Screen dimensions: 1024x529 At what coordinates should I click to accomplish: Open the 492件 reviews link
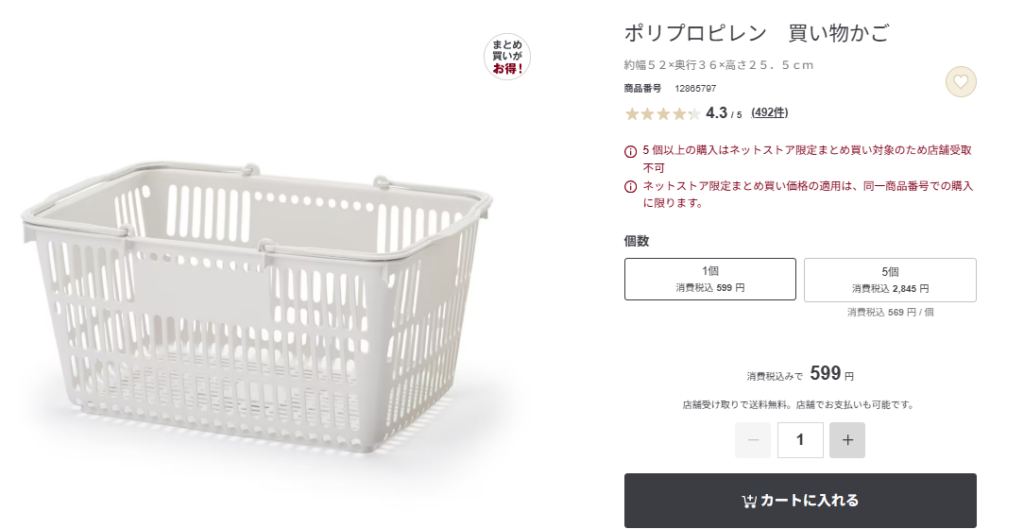[769, 113]
